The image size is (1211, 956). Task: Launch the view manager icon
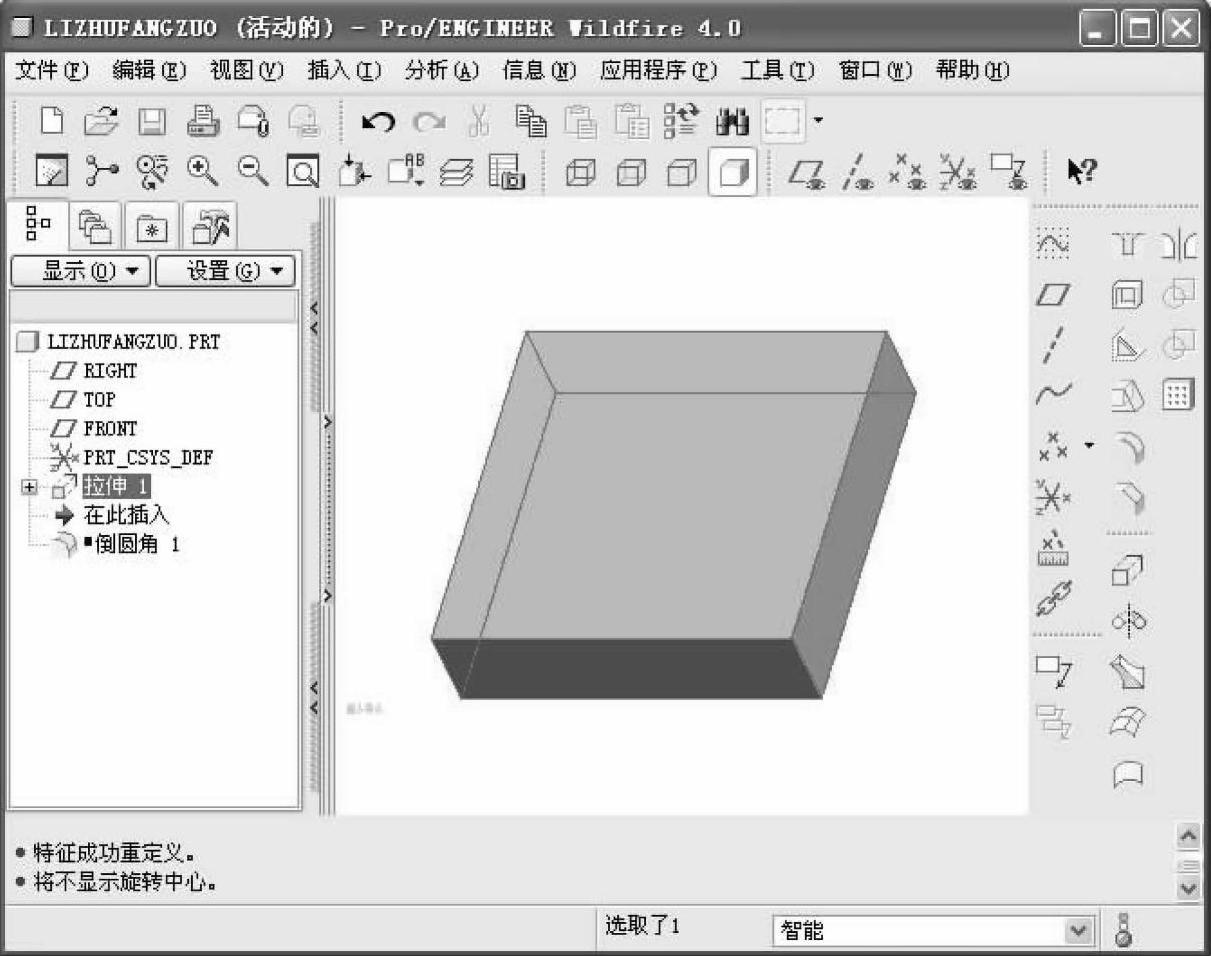click(x=507, y=173)
